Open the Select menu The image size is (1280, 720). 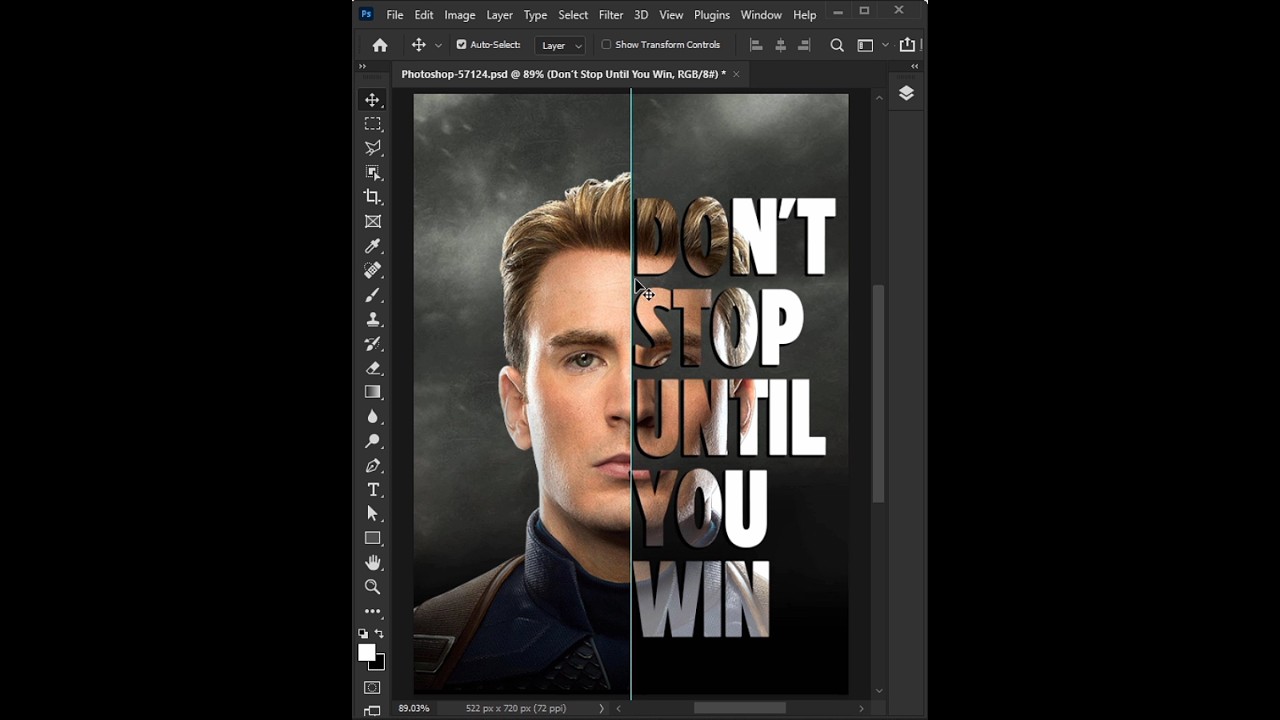[573, 15]
